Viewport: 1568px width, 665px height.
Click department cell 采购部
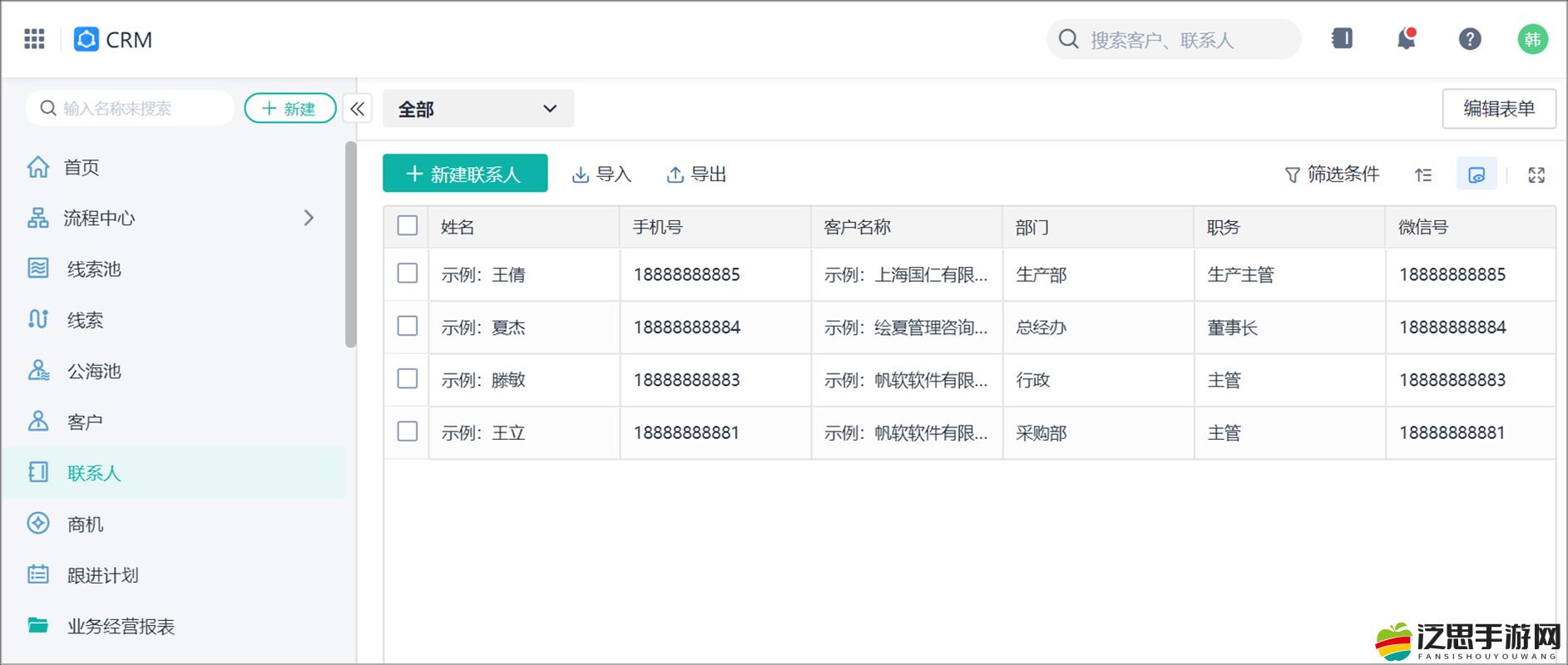(x=1041, y=433)
